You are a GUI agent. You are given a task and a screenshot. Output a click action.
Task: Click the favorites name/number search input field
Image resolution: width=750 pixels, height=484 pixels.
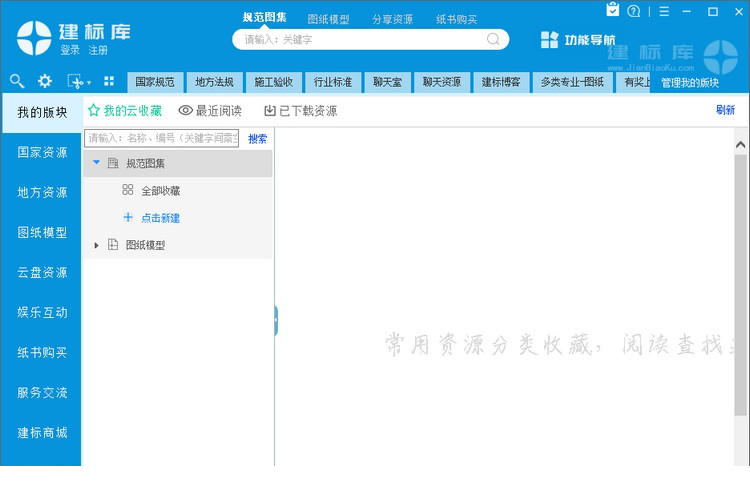[x=162, y=139]
